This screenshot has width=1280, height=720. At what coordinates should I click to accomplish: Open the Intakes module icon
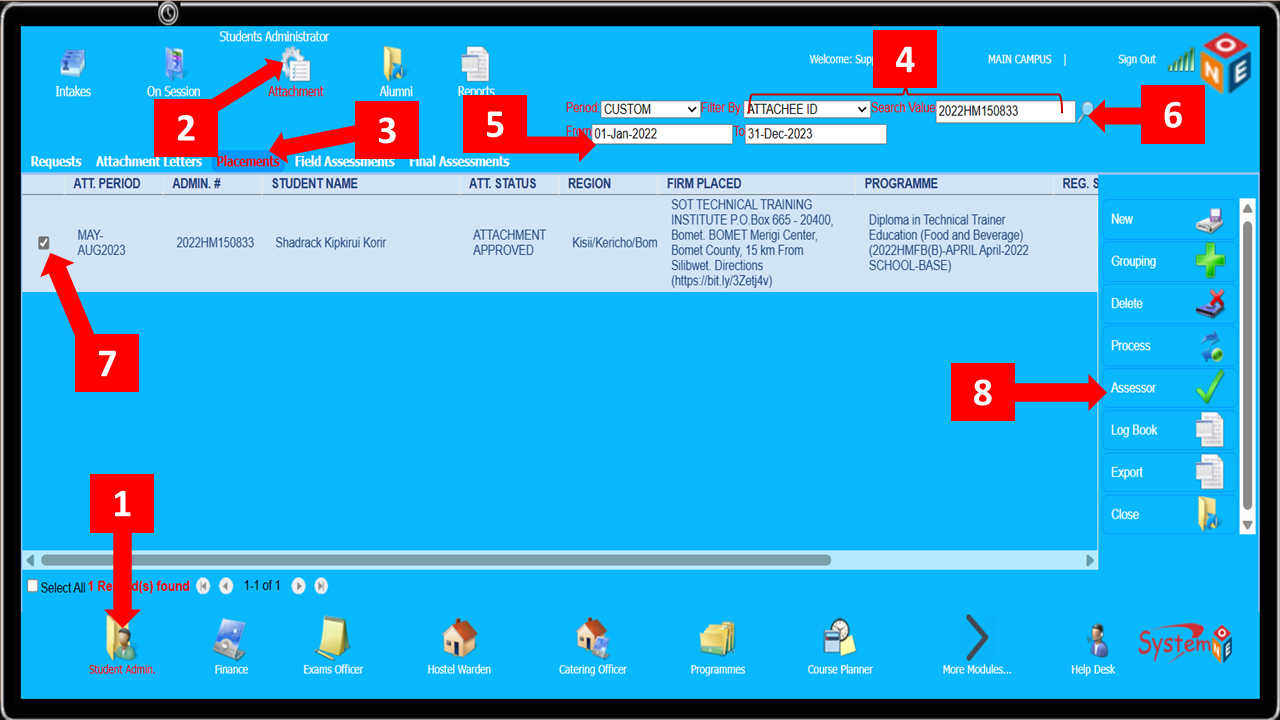point(73,65)
